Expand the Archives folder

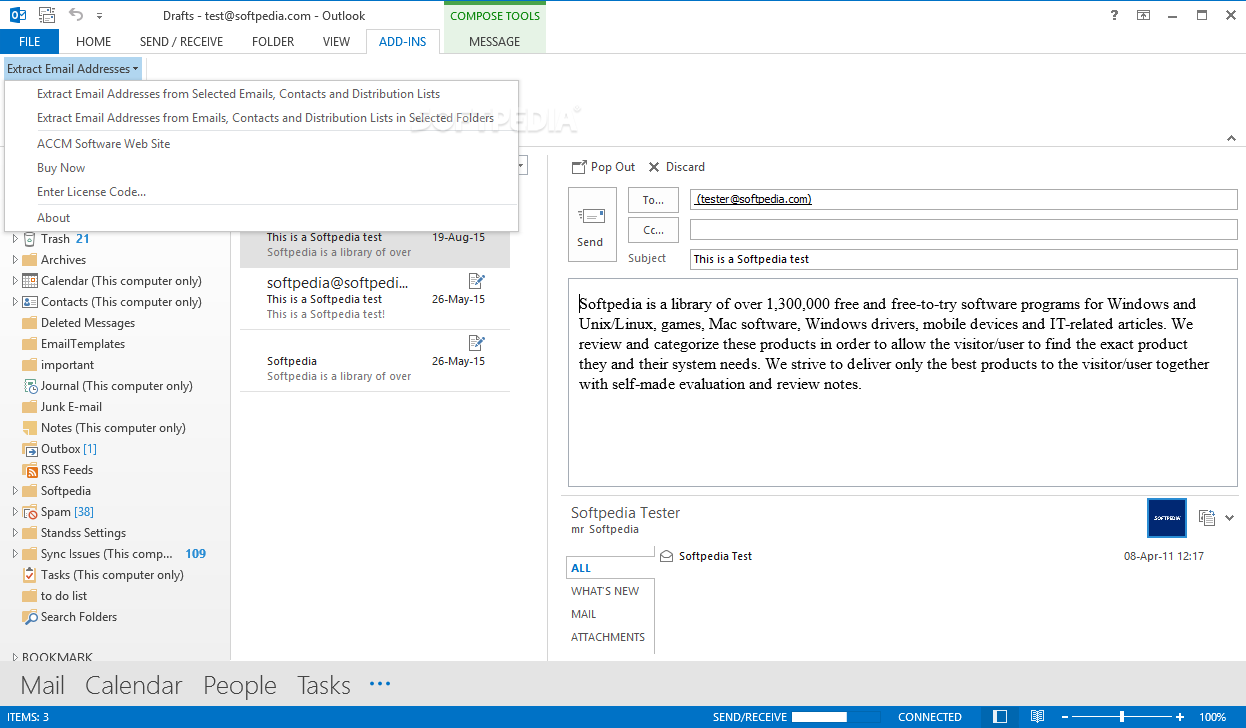pos(15,260)
